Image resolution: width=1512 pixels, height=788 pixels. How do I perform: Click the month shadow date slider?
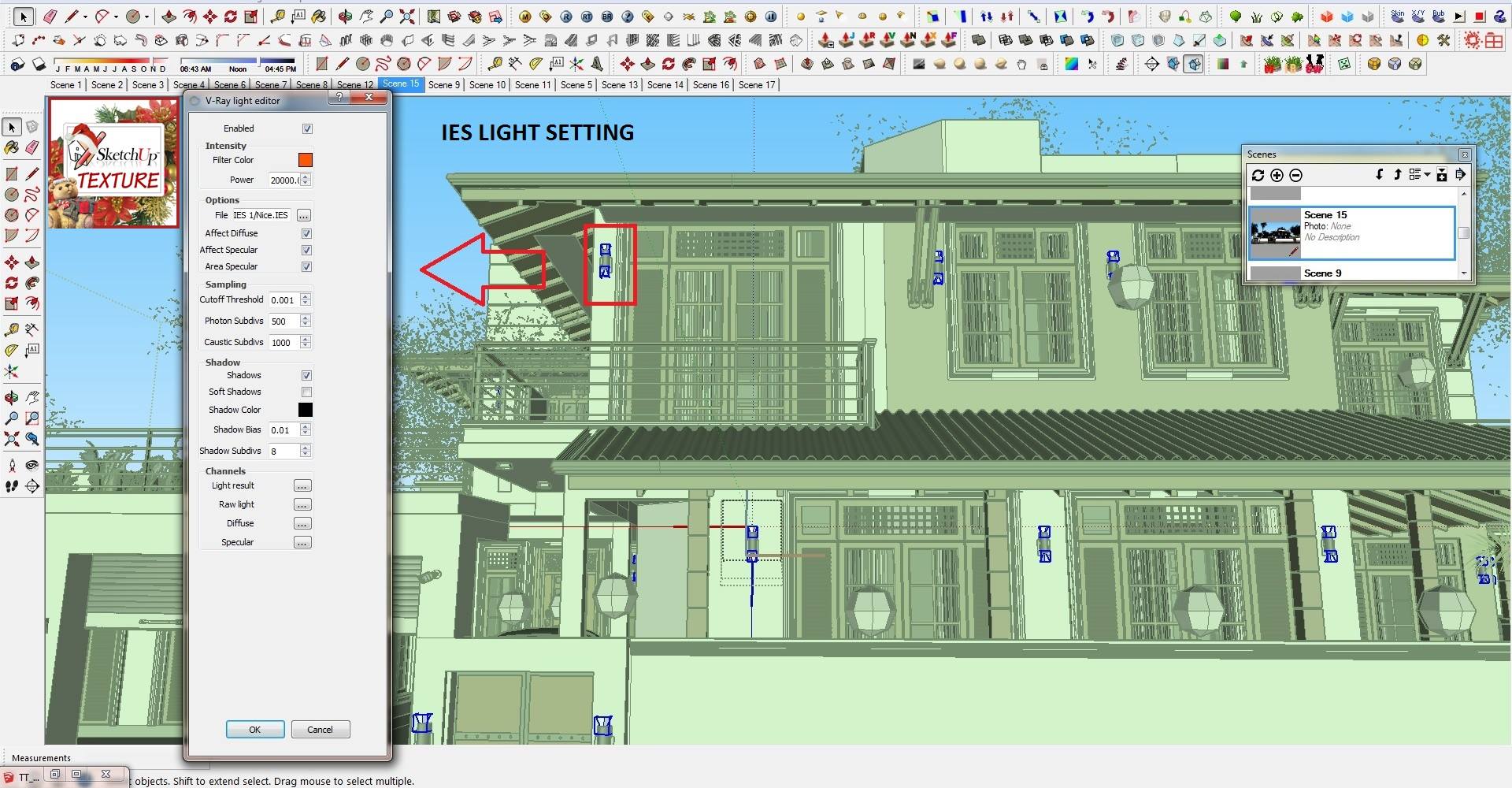[110, 61]
